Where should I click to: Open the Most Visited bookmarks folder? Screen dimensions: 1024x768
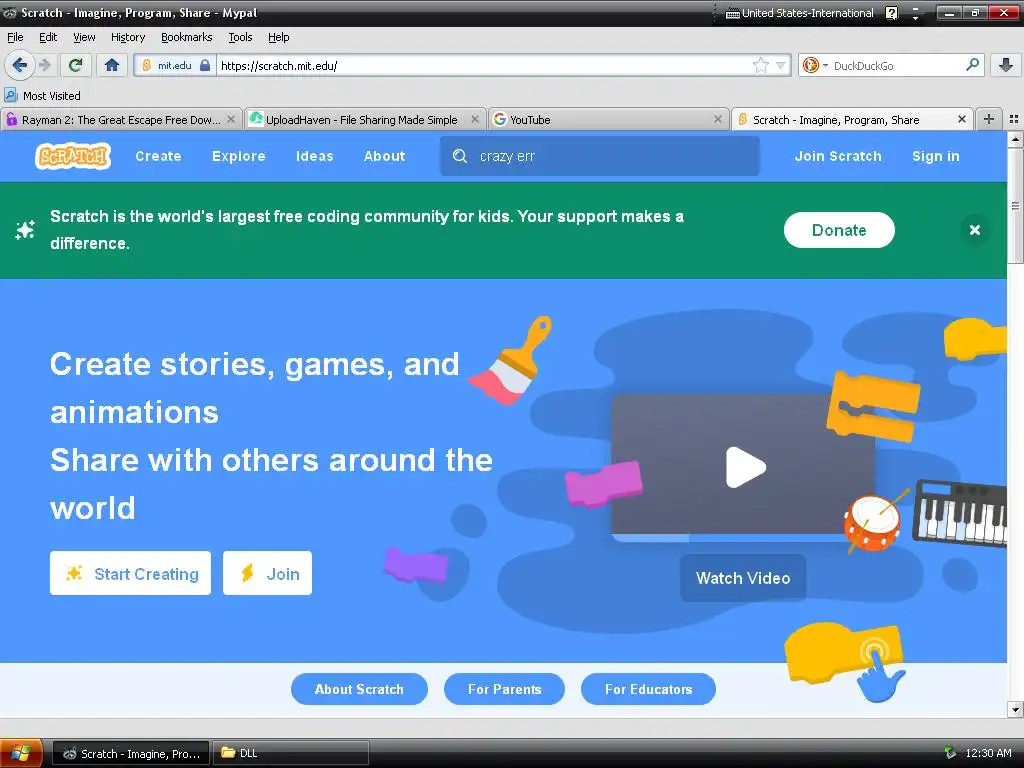42,95
